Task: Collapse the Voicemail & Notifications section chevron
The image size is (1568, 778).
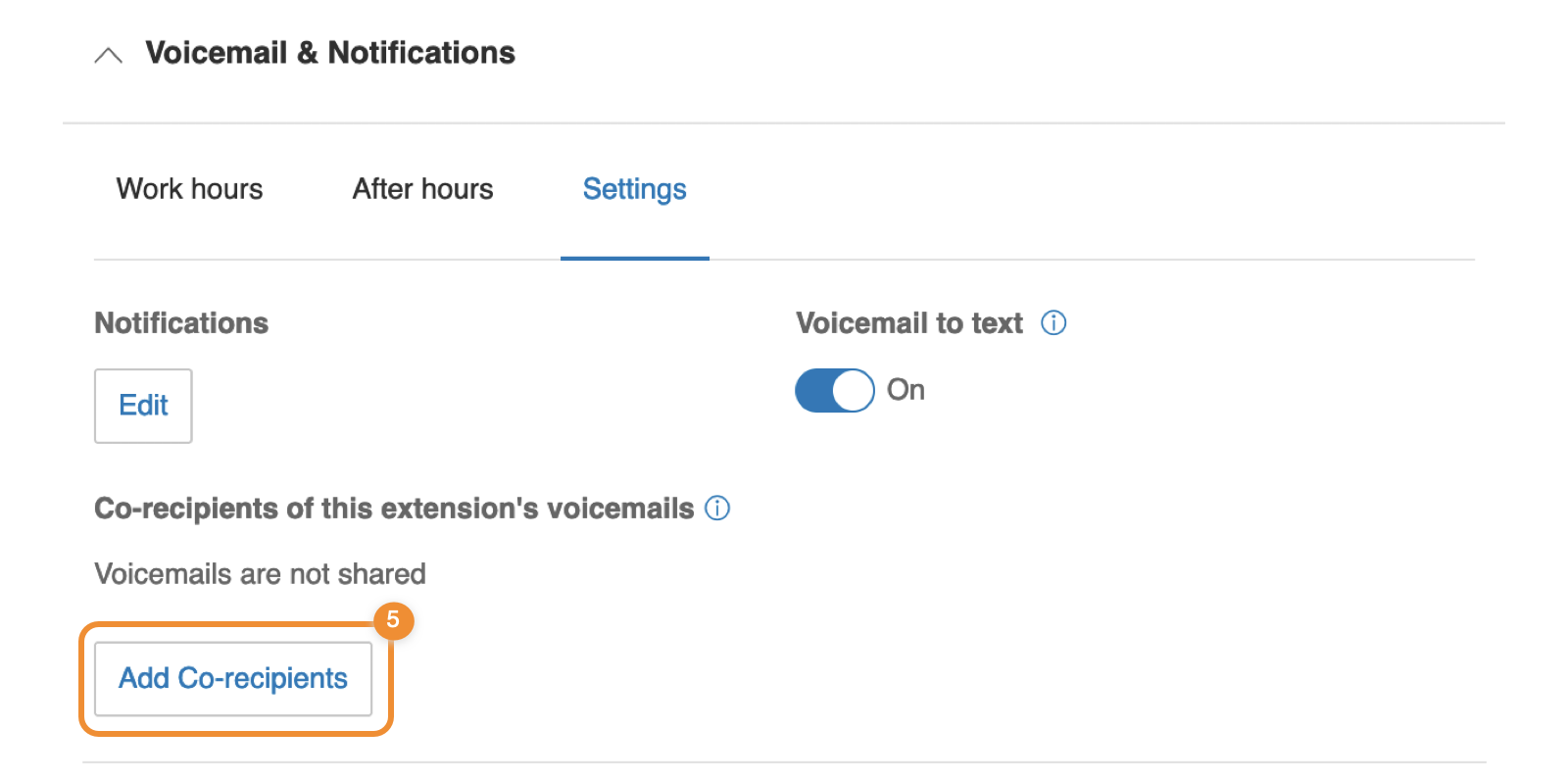Action: [x=108, y=55]
